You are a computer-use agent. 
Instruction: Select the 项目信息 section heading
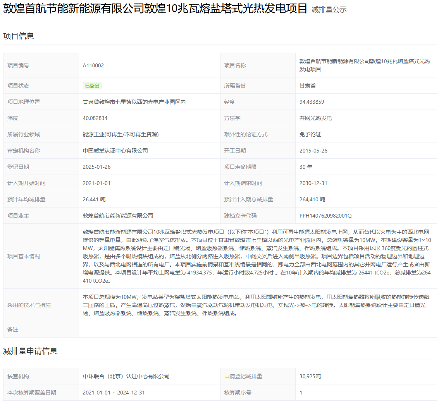pyautogui.click(x=18, y=36)
